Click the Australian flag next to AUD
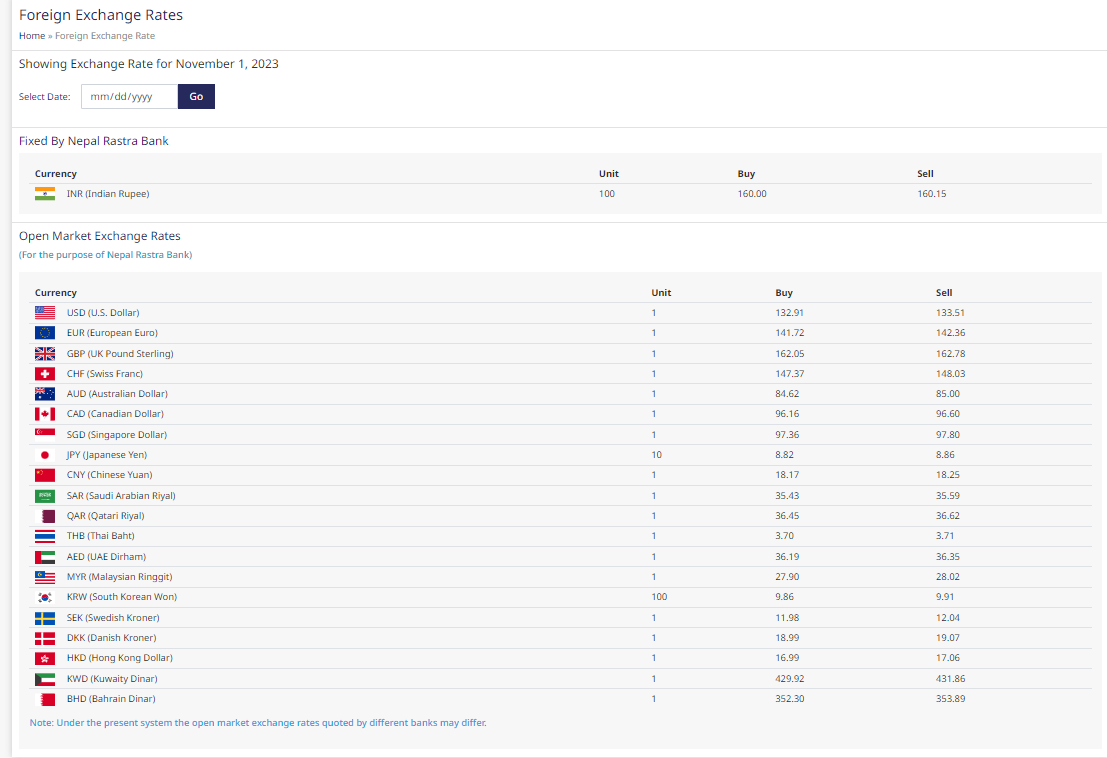Image resolution: width=1107 pixels, height=758 pixels. [x=45, y=394]
